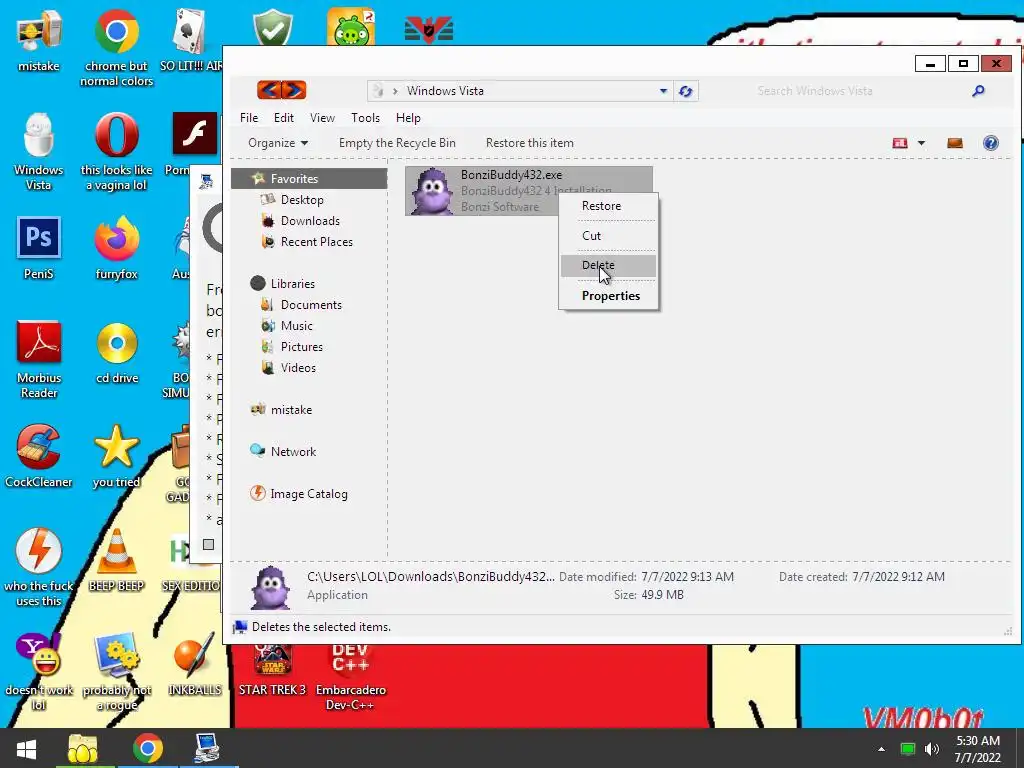Click the Windows Start button

26,748
